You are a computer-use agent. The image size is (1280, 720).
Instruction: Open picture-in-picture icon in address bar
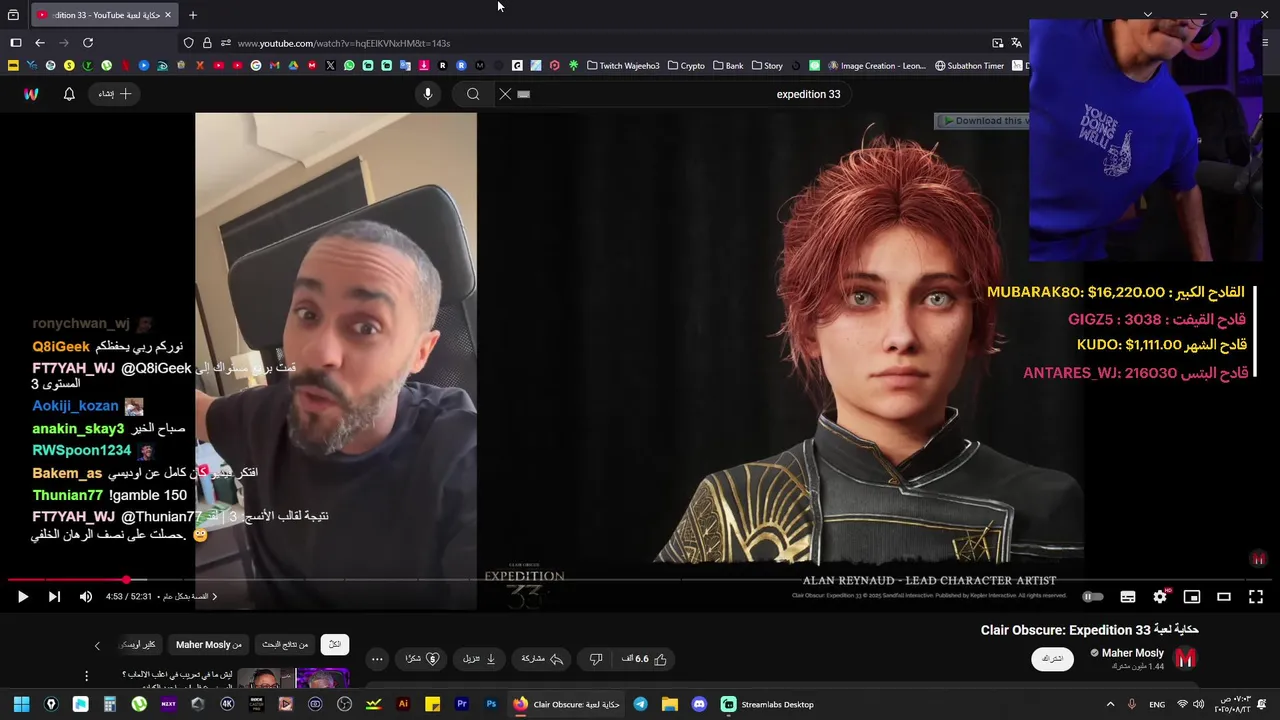[x=998, y=43]
